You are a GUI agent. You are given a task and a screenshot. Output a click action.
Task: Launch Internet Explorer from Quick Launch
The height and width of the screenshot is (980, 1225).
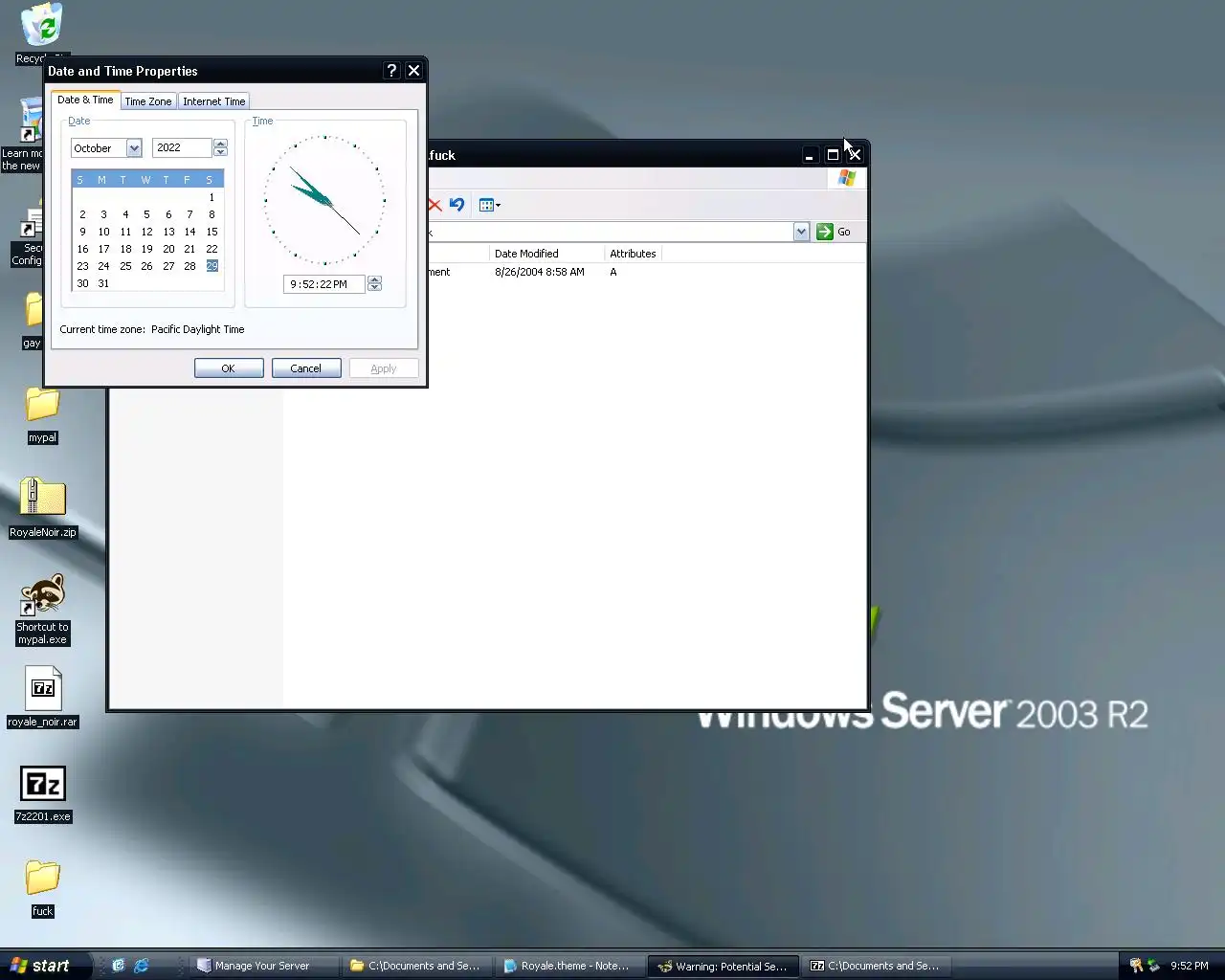(142, 966)
